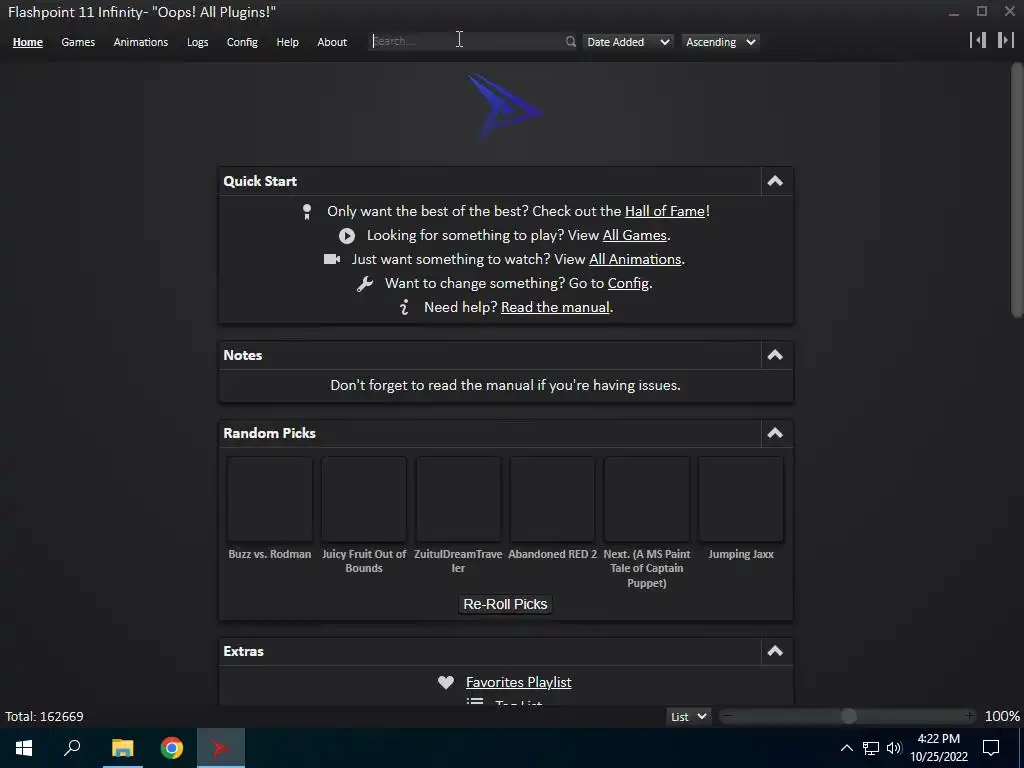The width and height of the screenshot is (1024, 768).
Task: Follow the Config link in Quick Start
Action: coord(628,283)
